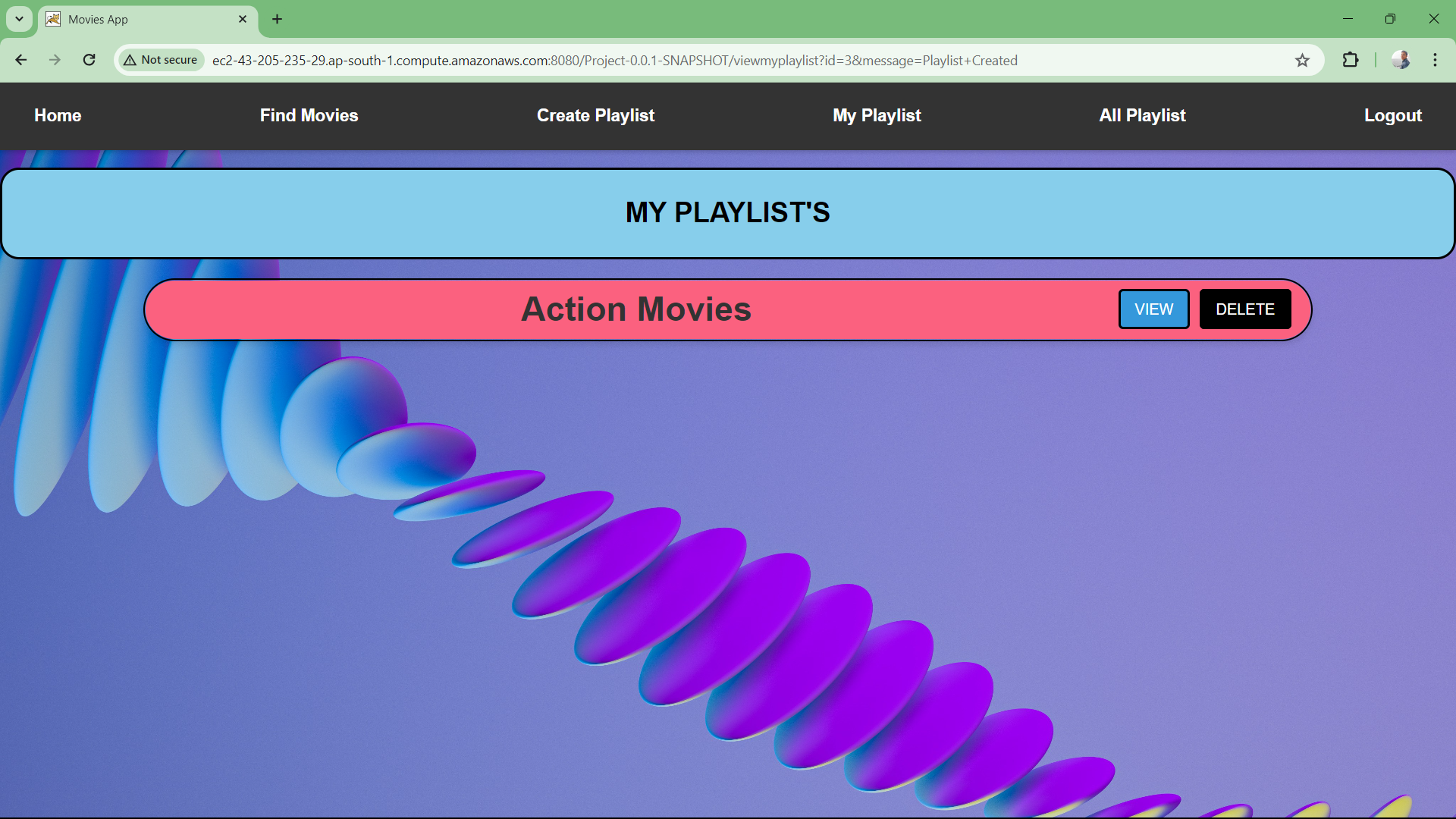Click the browser back arrow
1456x819 pixels.
coord(21,60)
